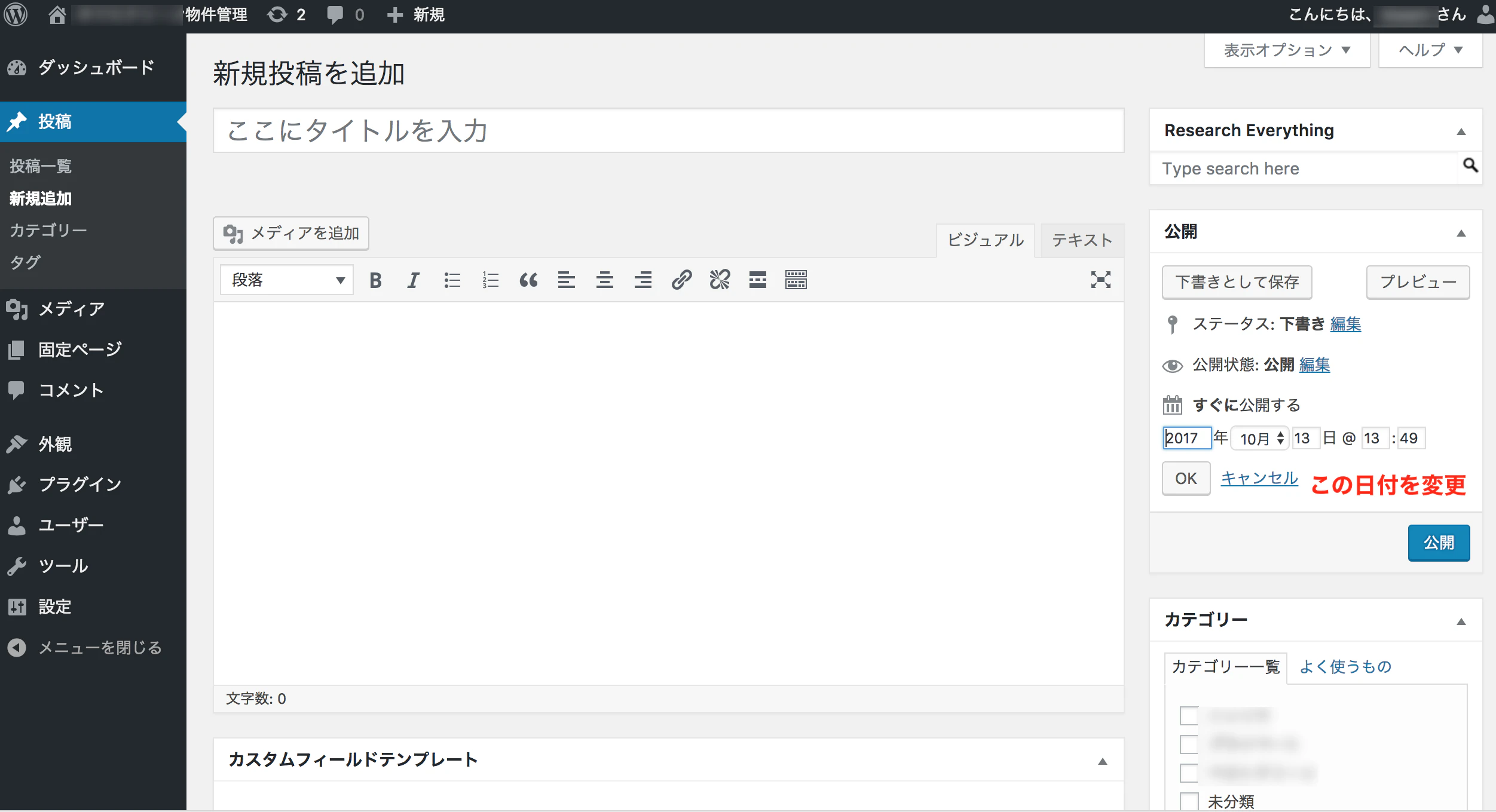1496x812 pixels.
Task: Switch to カテゴリー一覧 tab
Action: [x=1225, y=667]
